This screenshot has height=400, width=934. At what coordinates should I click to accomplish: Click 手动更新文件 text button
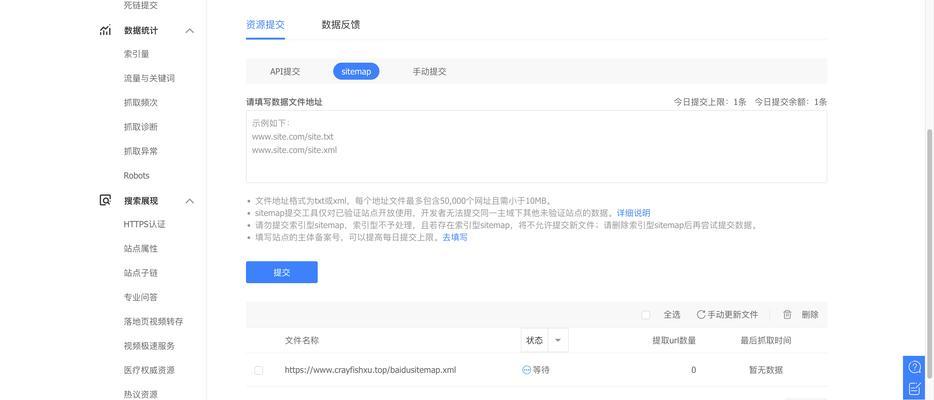pos(733,315)
